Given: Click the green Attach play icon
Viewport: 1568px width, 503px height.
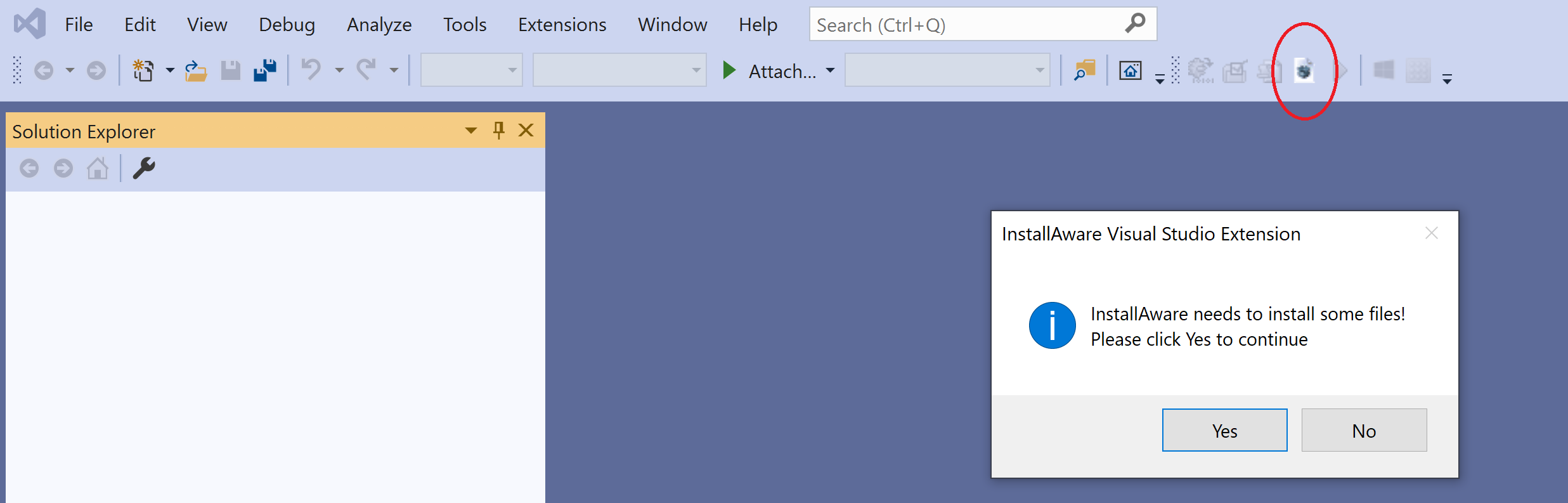Looking at the screenshot, I should pos(729,70).
